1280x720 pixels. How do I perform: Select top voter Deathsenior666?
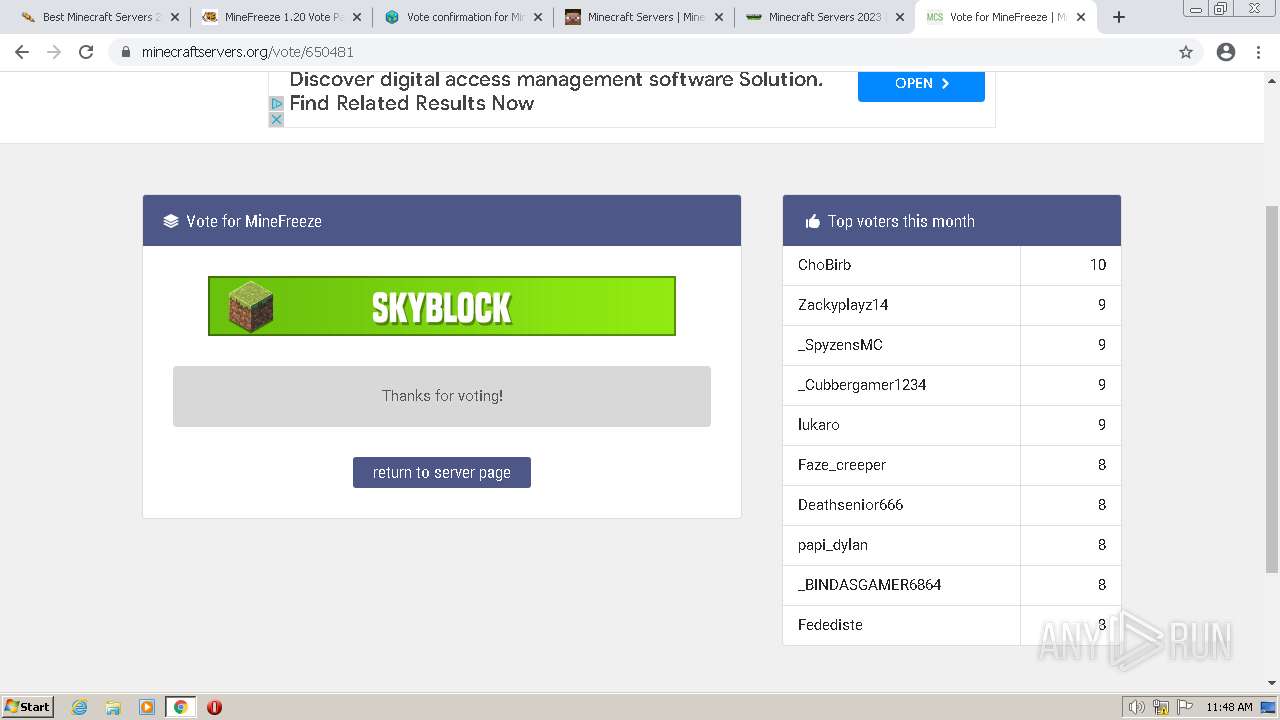point(850,505)
